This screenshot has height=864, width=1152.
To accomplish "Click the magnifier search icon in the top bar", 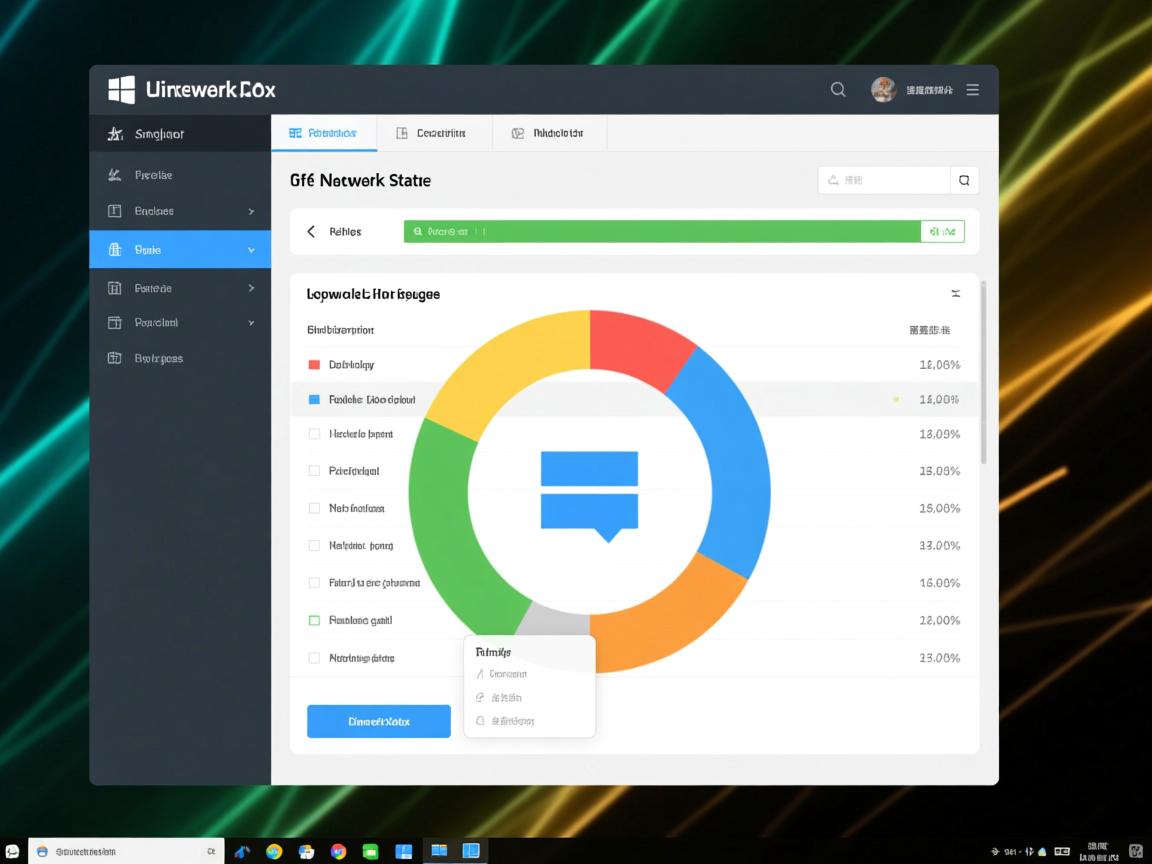I will click(838, 89).
